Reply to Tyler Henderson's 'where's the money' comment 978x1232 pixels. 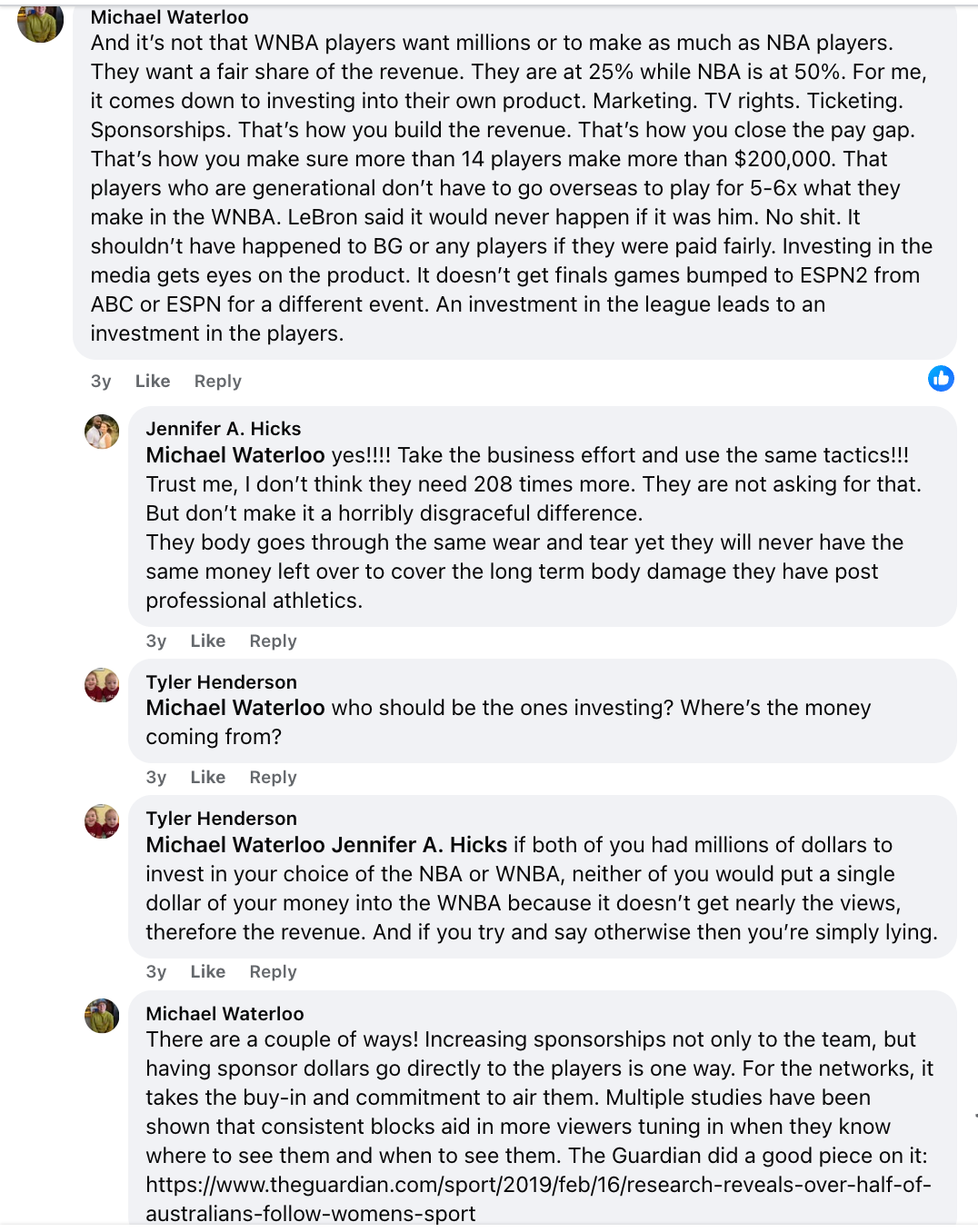274,778
